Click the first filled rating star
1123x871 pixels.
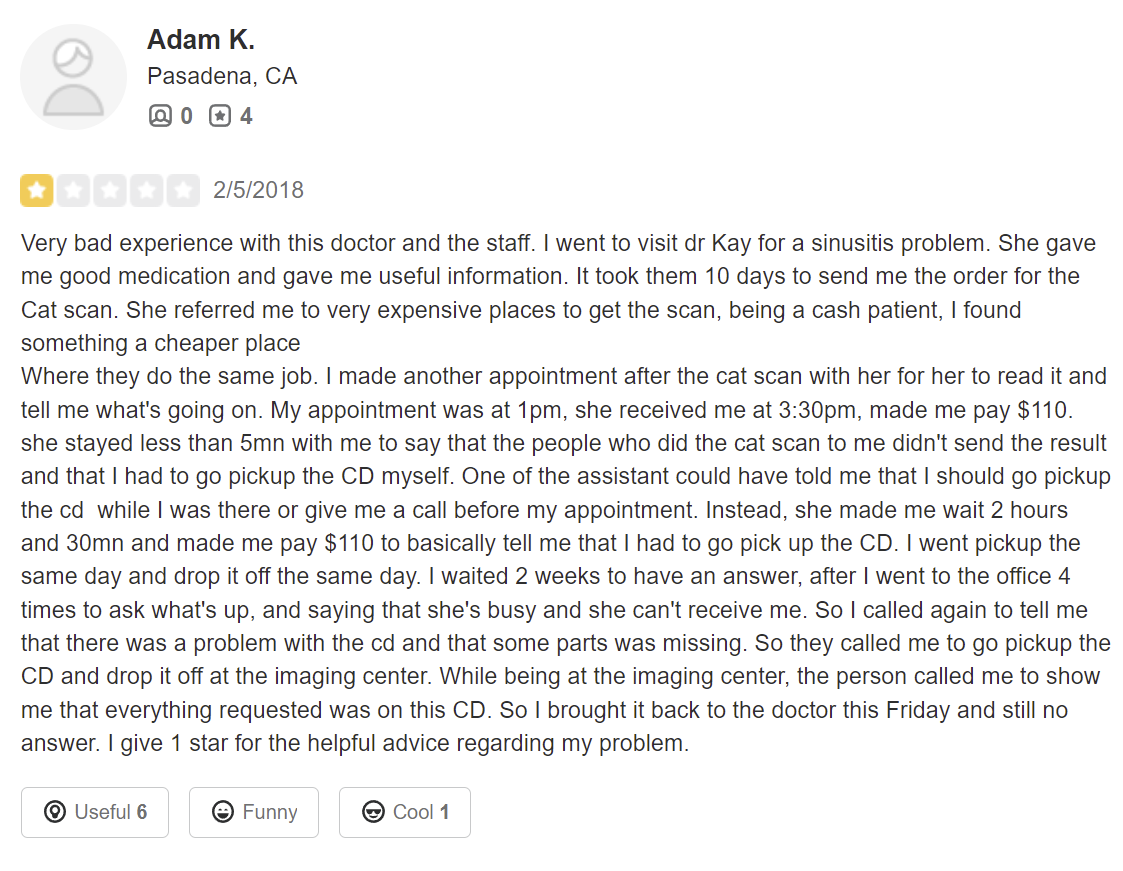pyautogui.click(x=37, y=191)
